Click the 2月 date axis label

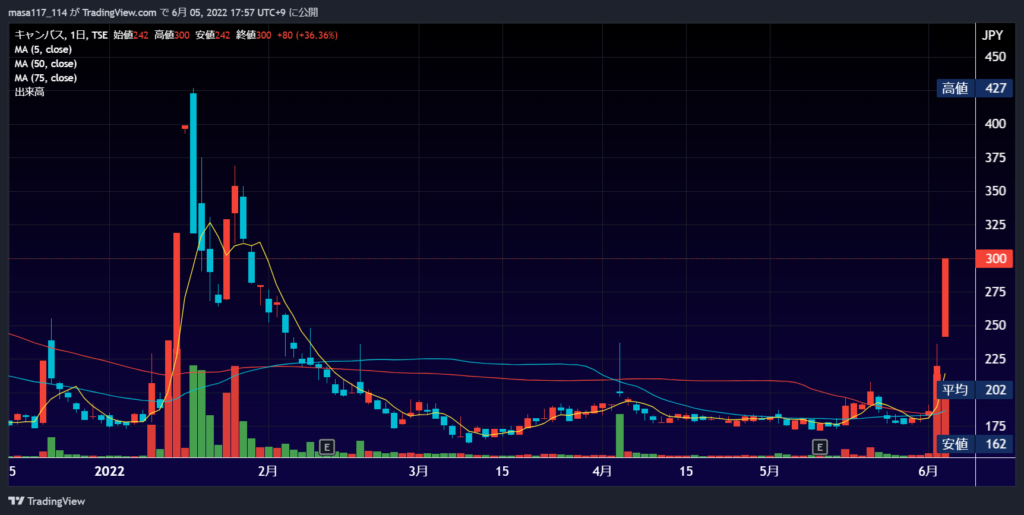(268, 471)
